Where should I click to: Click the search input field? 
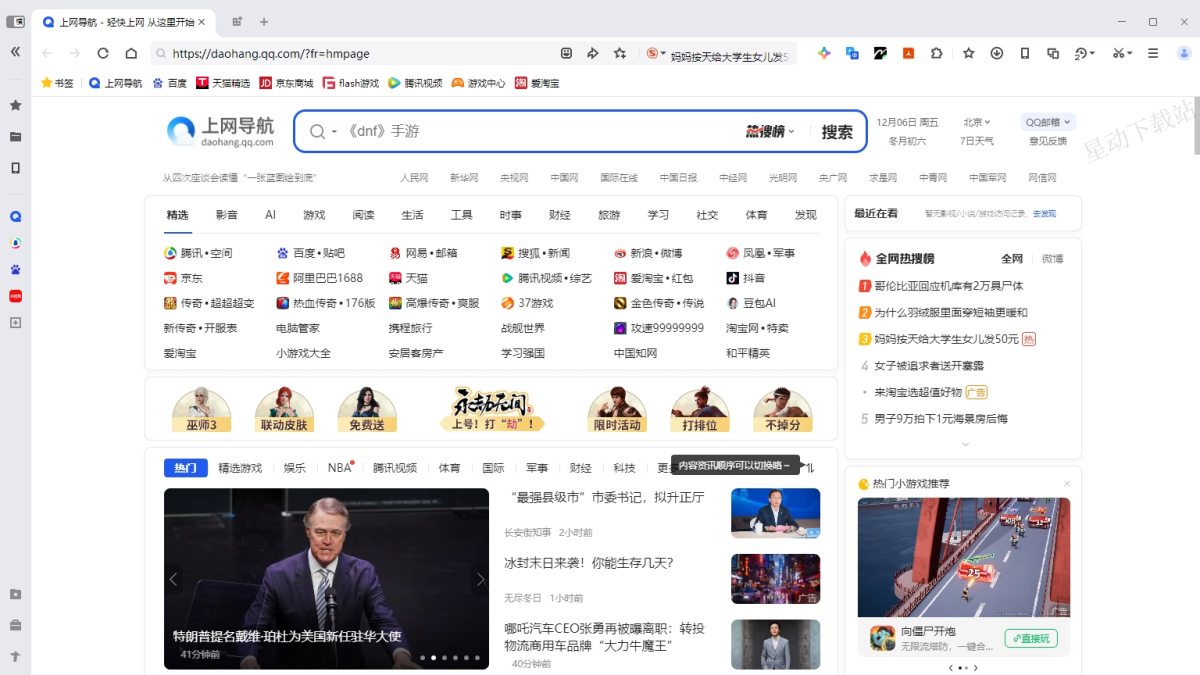pyautogui.click(x=540, y=132)
